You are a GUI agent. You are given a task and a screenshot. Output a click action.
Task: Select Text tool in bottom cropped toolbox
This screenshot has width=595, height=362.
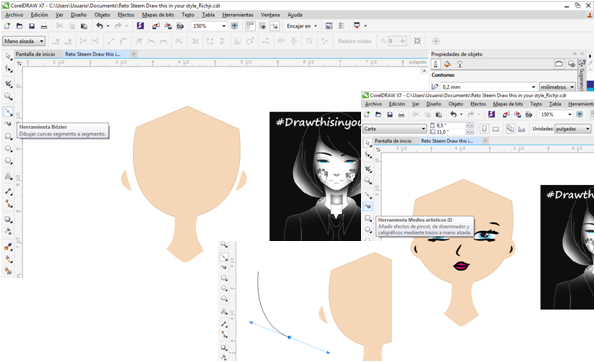[x=224, y=311]
